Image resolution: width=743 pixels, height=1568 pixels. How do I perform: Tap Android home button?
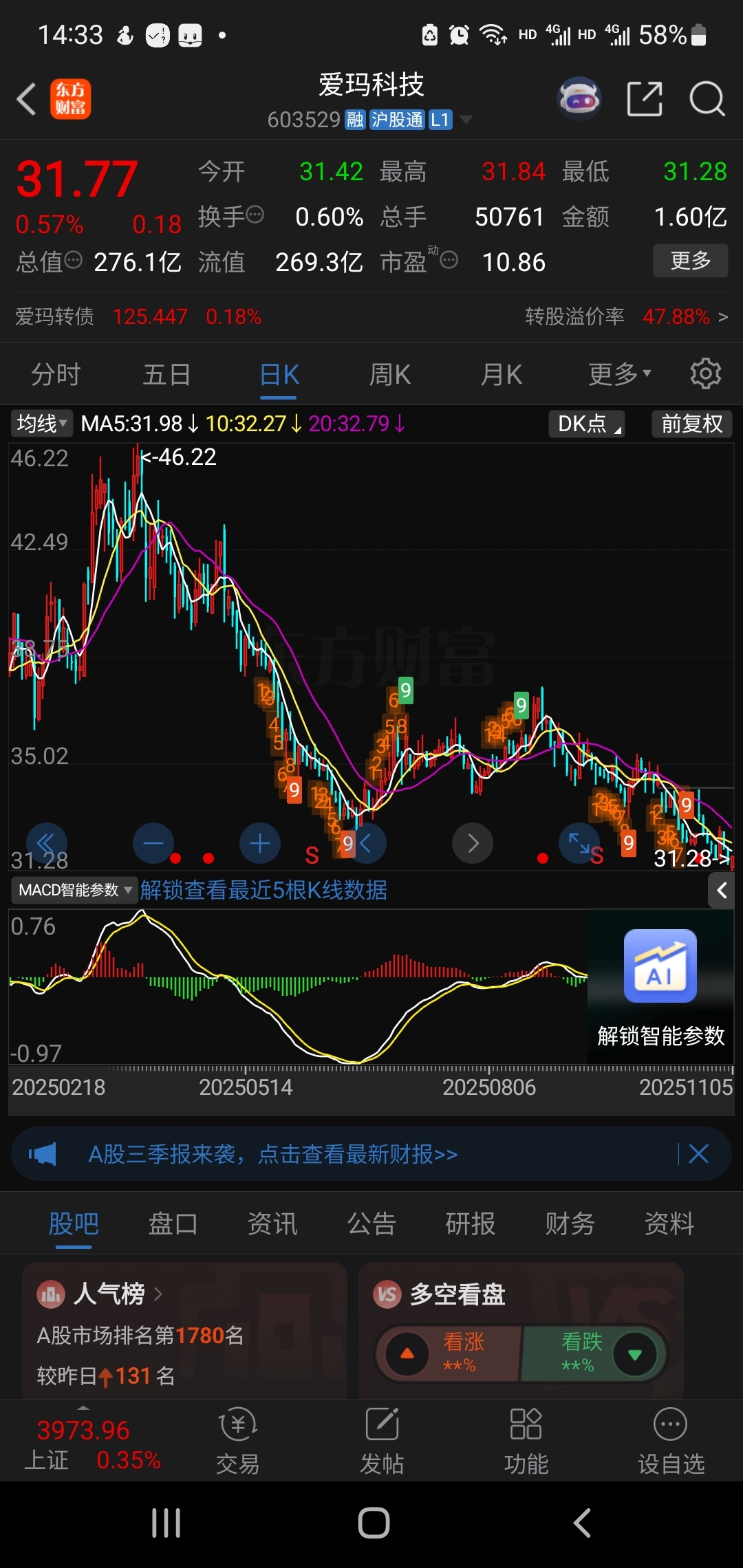click(374, 1523)
